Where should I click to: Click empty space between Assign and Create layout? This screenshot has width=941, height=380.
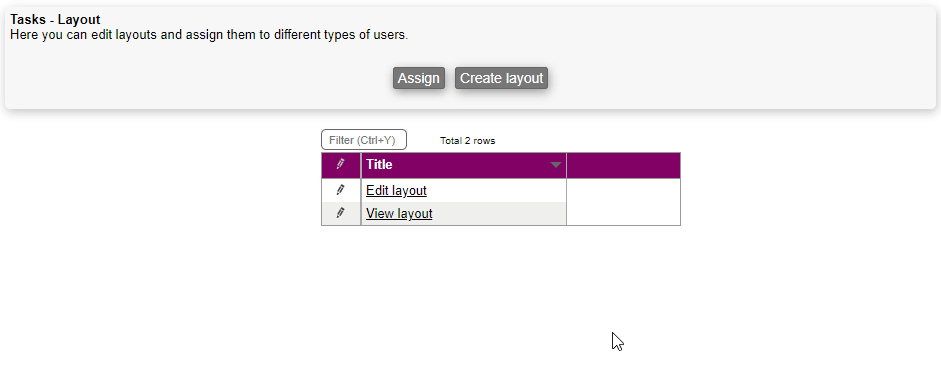click(449, 78)
